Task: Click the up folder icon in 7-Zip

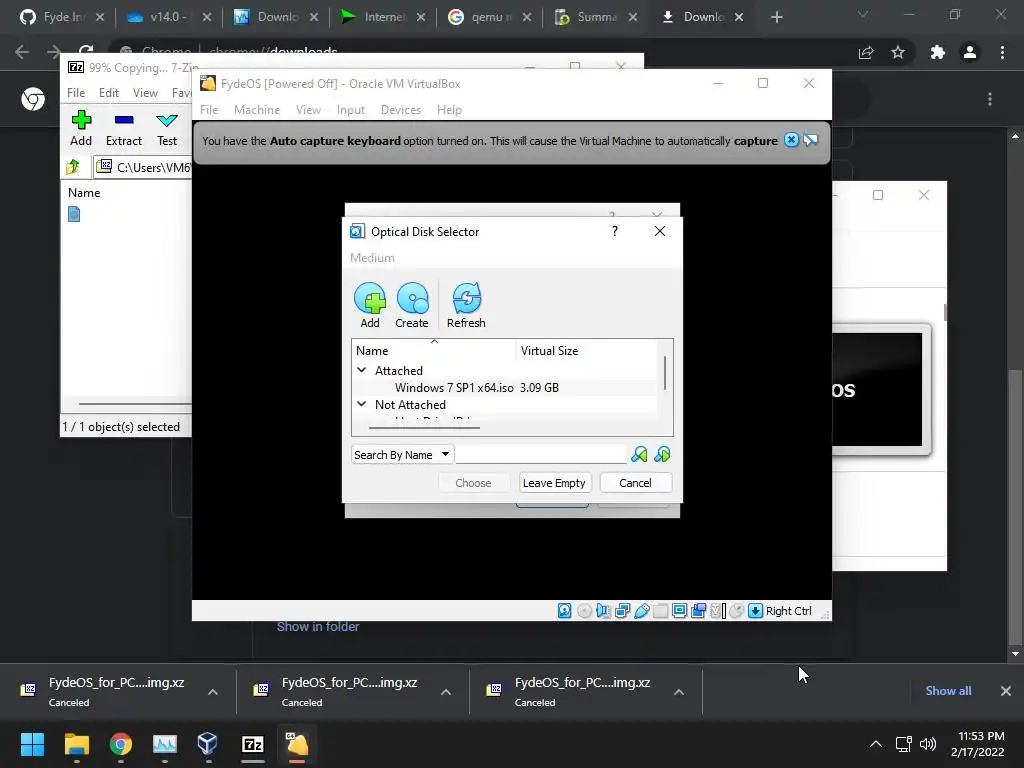Action: point(73,167)
